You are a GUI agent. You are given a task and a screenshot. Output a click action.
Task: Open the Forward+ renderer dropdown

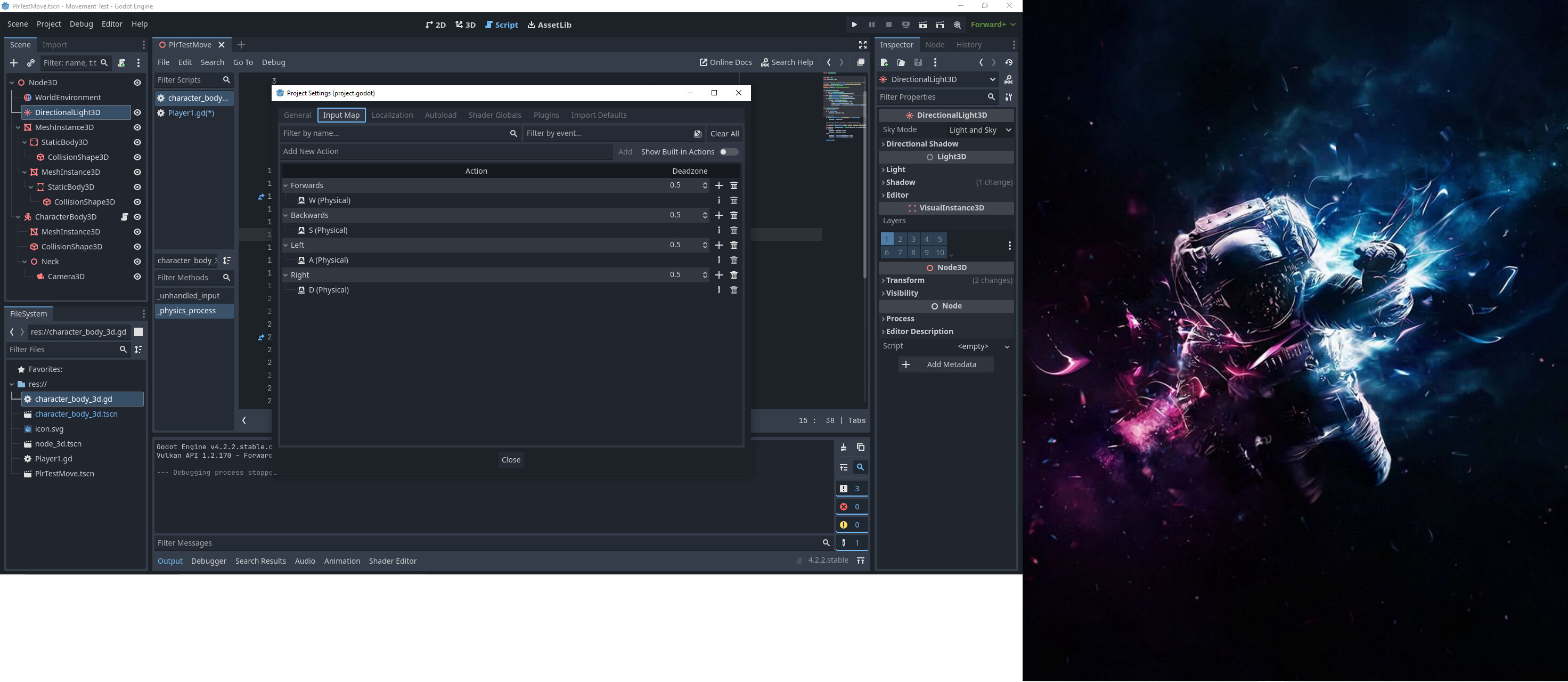(x=993, y=25)
